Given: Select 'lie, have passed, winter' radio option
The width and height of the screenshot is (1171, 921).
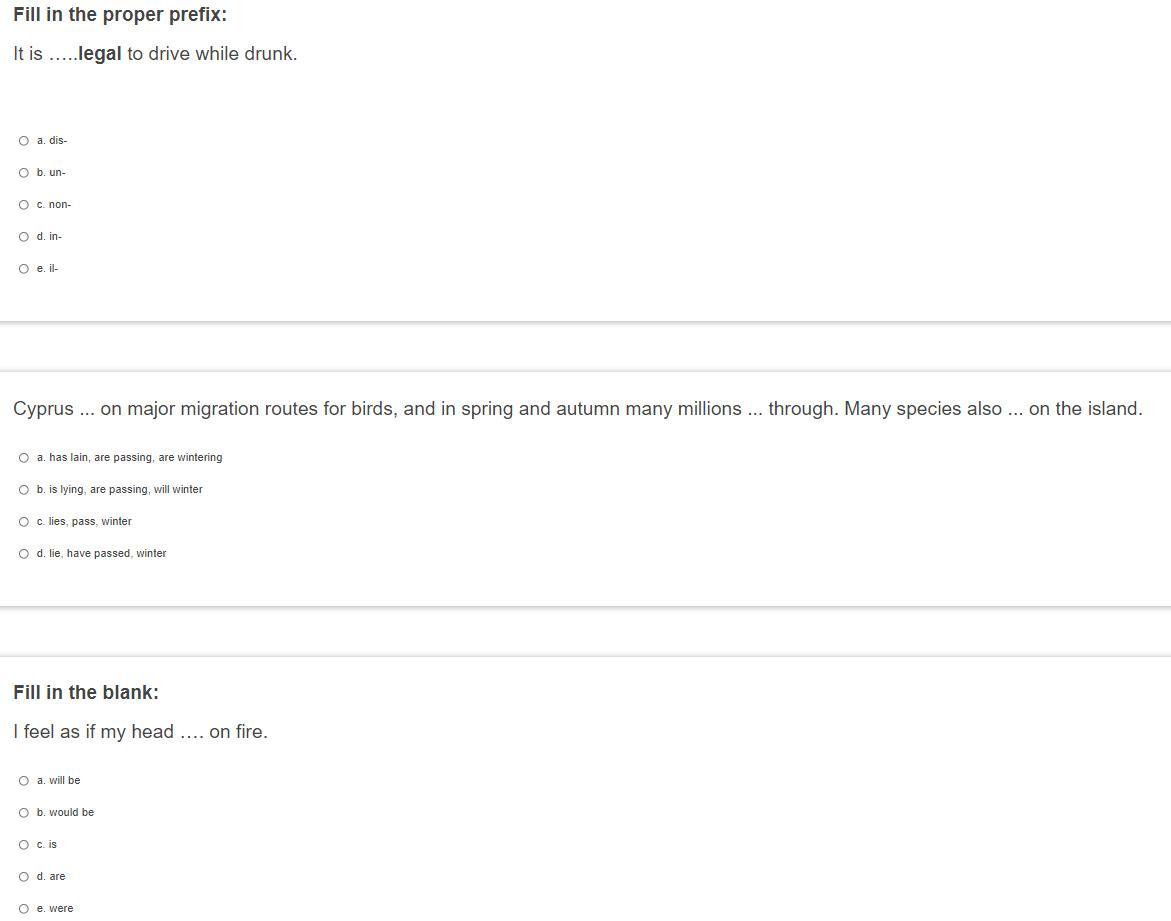Looking at the screenshot, I should point(24,554).
